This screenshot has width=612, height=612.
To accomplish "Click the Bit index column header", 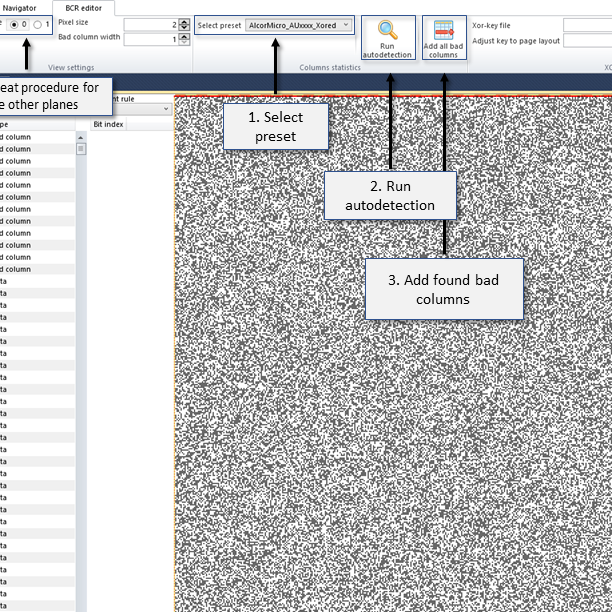I will 108,125.
